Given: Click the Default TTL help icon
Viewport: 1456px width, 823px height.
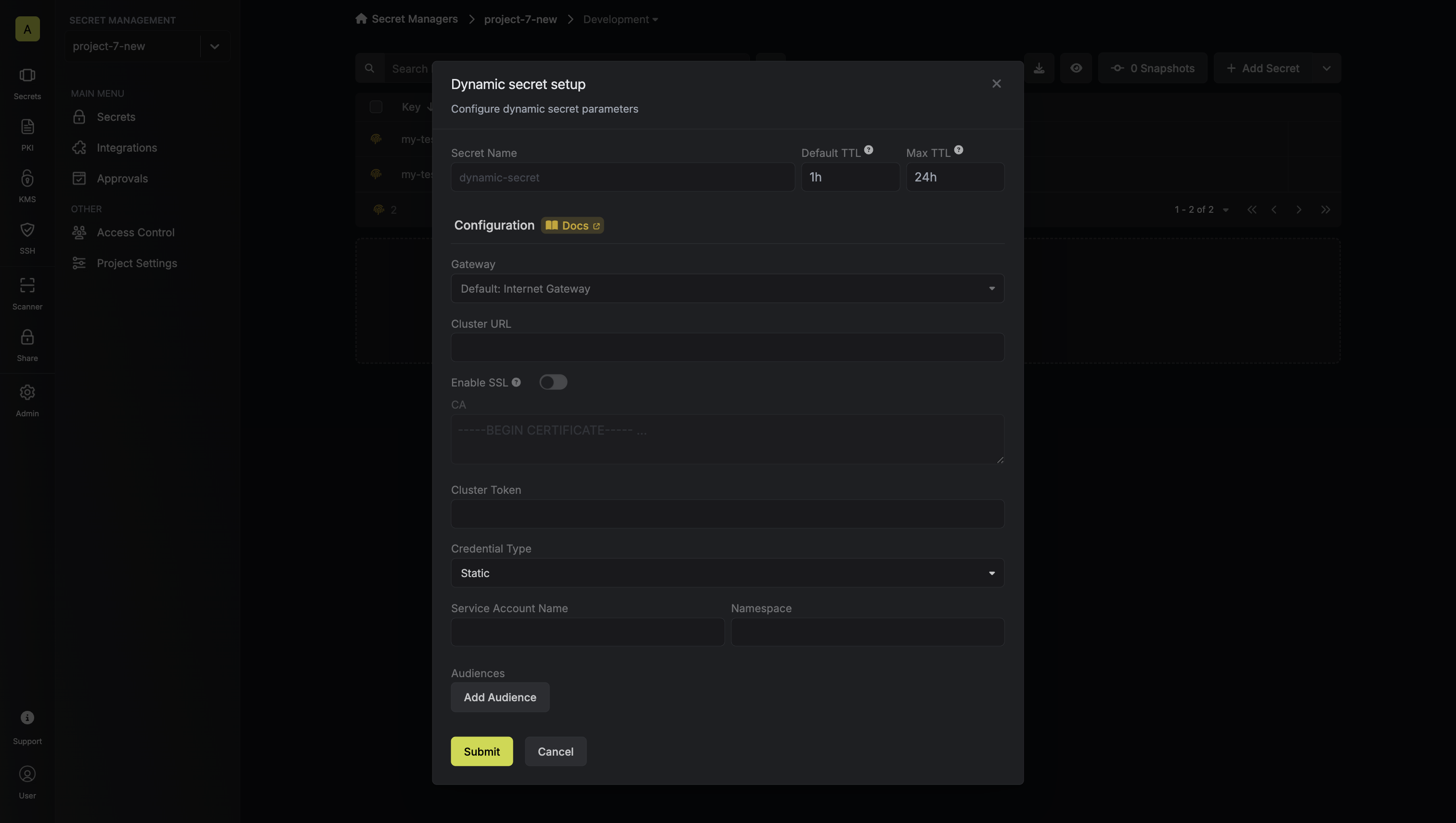Looking at the screenshot, I should [869, 150].
